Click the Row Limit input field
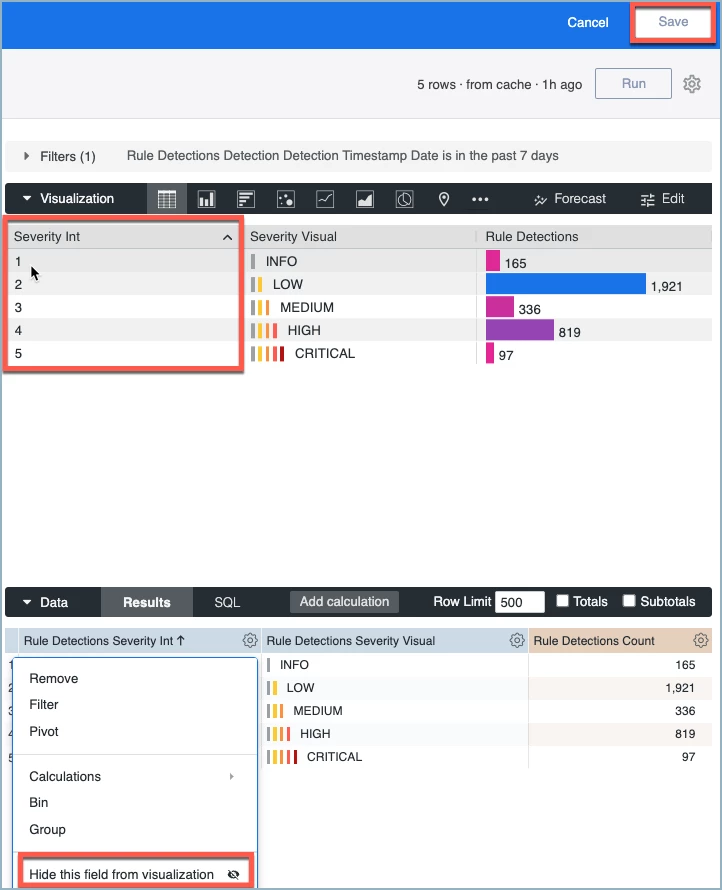The width and height of the screenshot is (722, 890). tap(519, 602)
